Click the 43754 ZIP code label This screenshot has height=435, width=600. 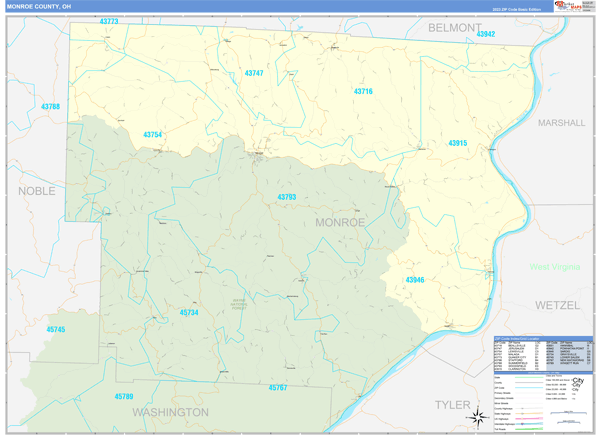click(x=152, y=134)
